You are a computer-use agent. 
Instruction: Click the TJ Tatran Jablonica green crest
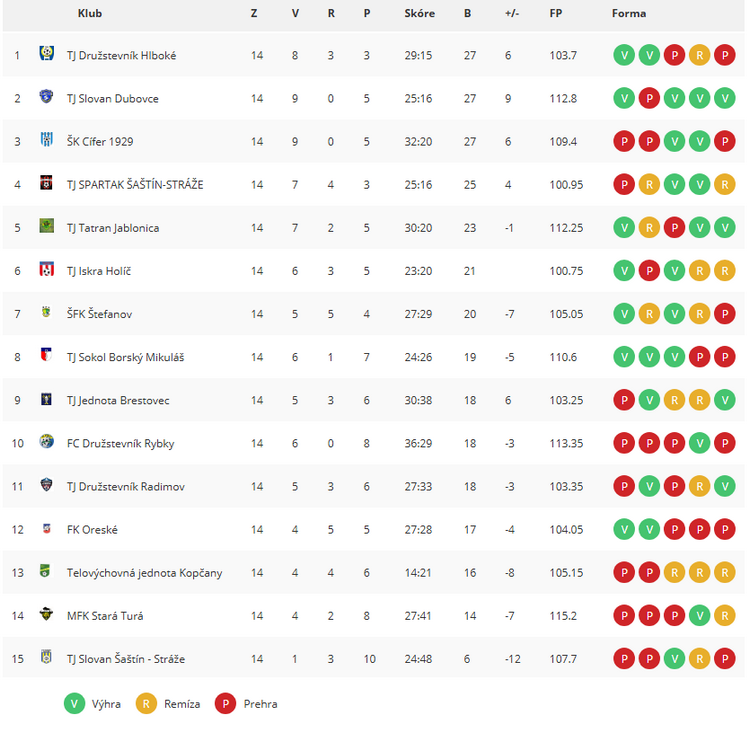point(46,225)
